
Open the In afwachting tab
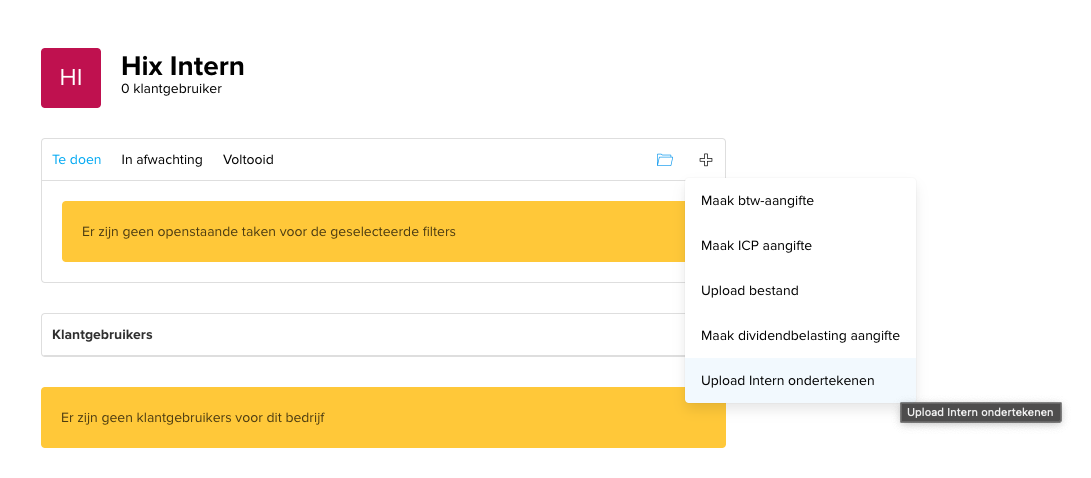click(162, 160)
